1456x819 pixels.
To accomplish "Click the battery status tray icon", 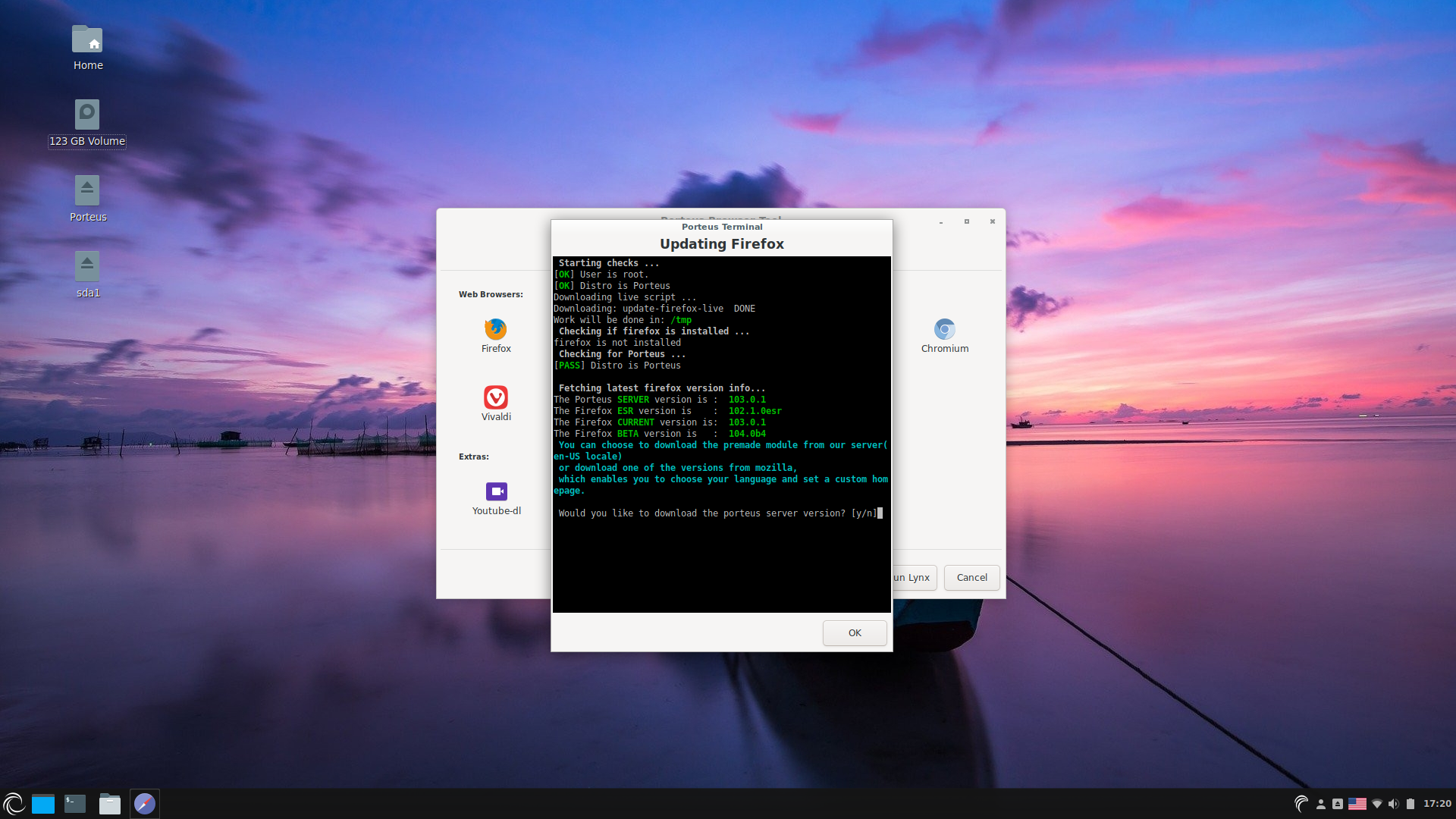I will click(1410, 804).
